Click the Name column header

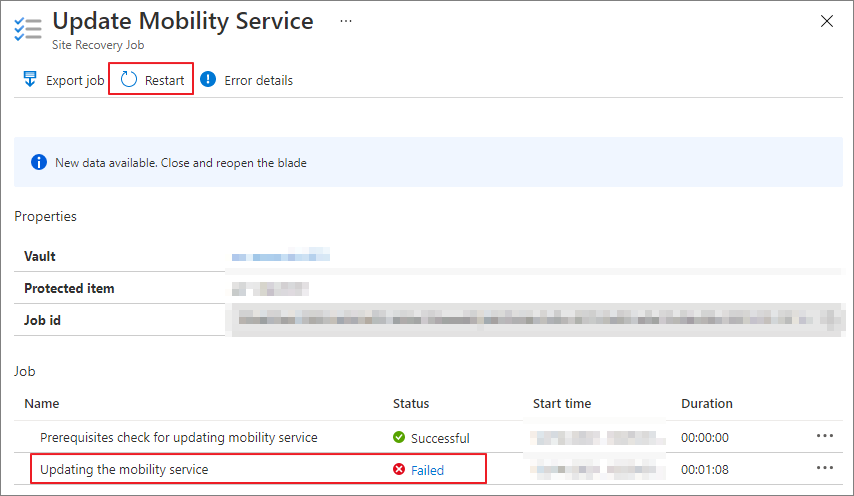tap(42, 403)
